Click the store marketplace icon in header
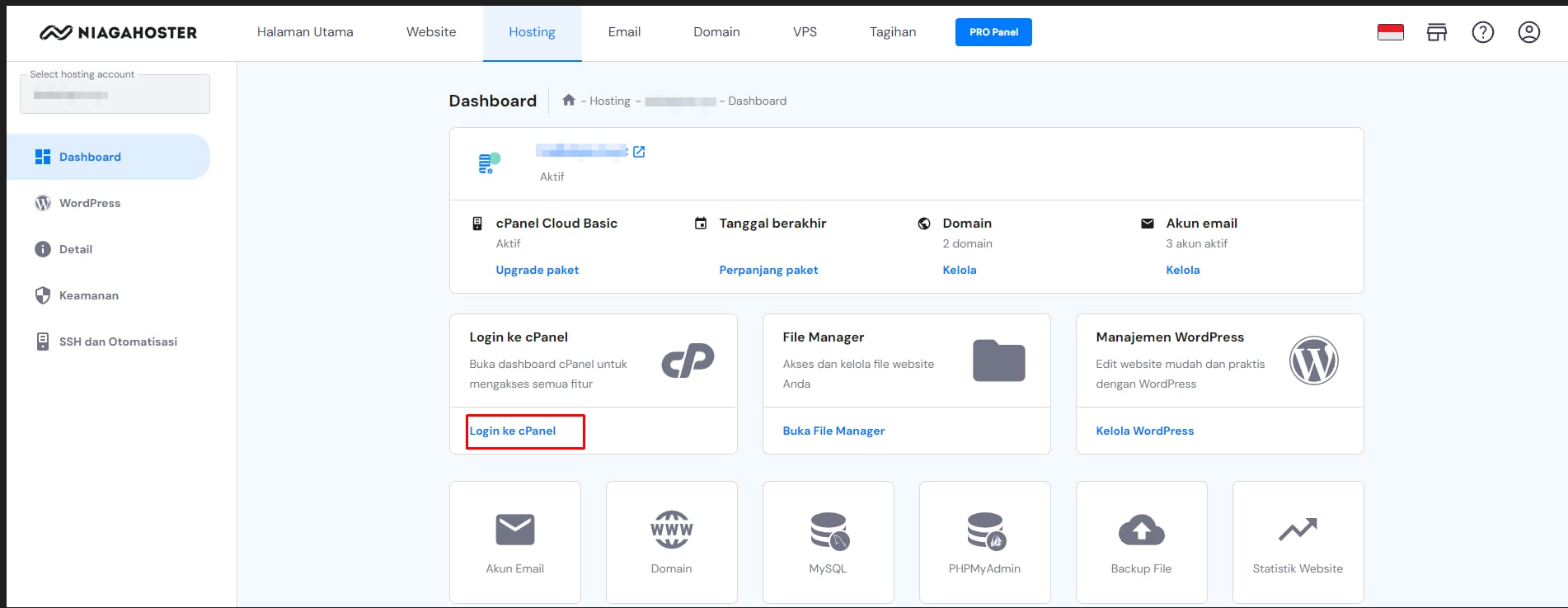Image resolution: width=1568 pixels, height=608 pixels. coord(1436,32)
